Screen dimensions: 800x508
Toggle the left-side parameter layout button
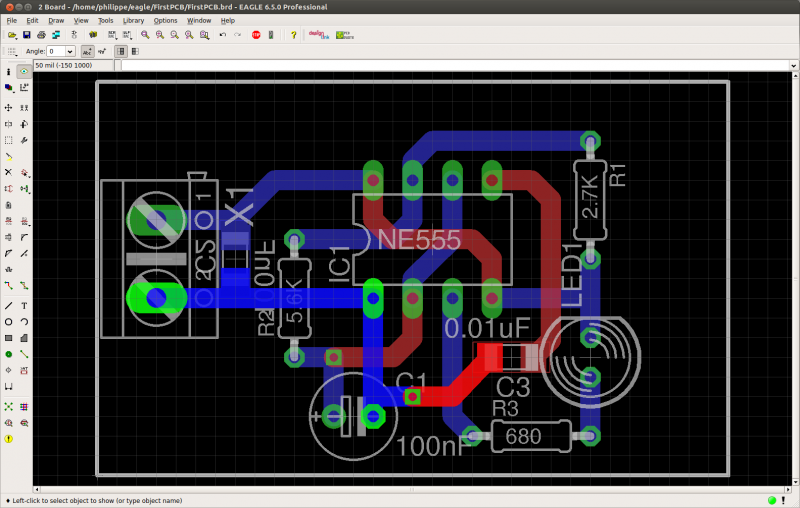click(x=120, y=51)
